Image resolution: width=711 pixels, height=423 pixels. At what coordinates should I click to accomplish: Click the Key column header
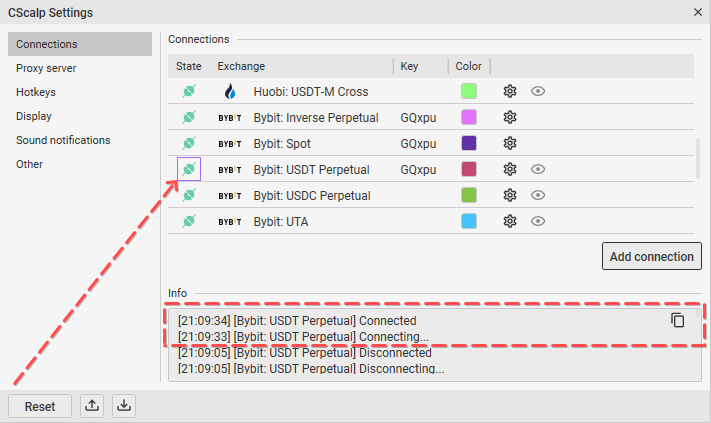pos(409,66)
